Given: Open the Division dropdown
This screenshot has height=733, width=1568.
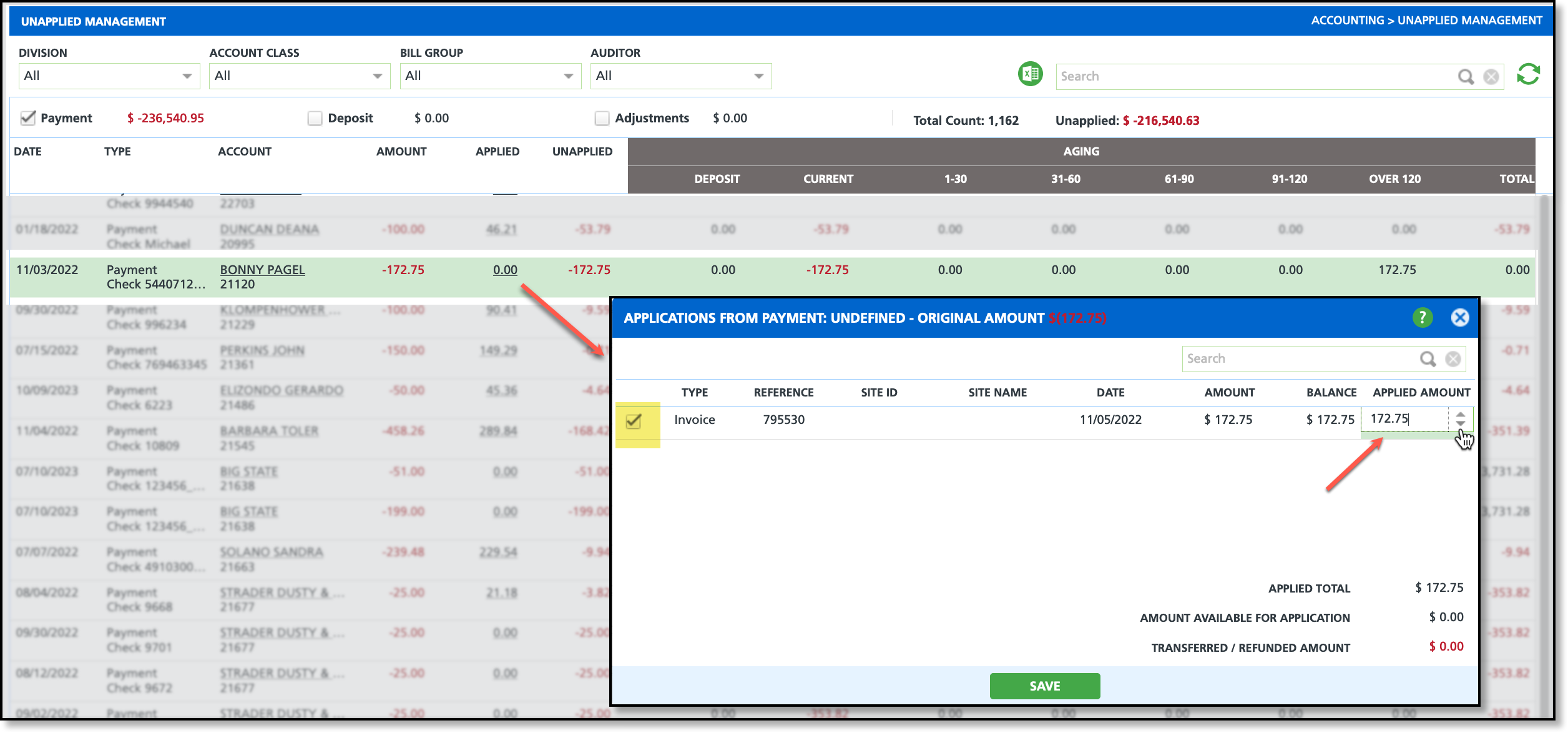Looking at the screenshot, I should click(x=109, y=76).
